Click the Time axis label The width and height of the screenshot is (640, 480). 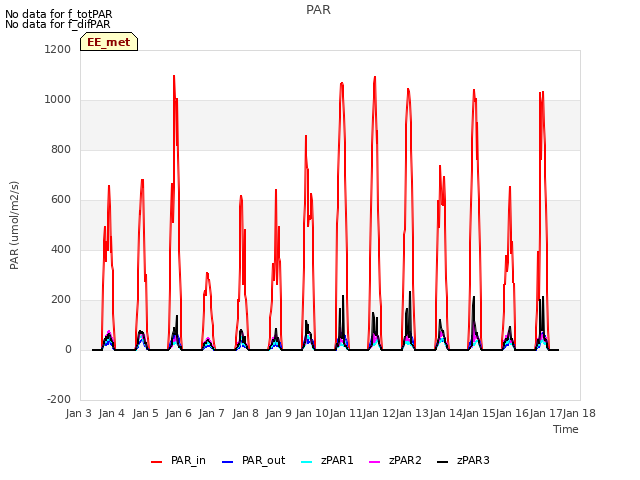566,429
